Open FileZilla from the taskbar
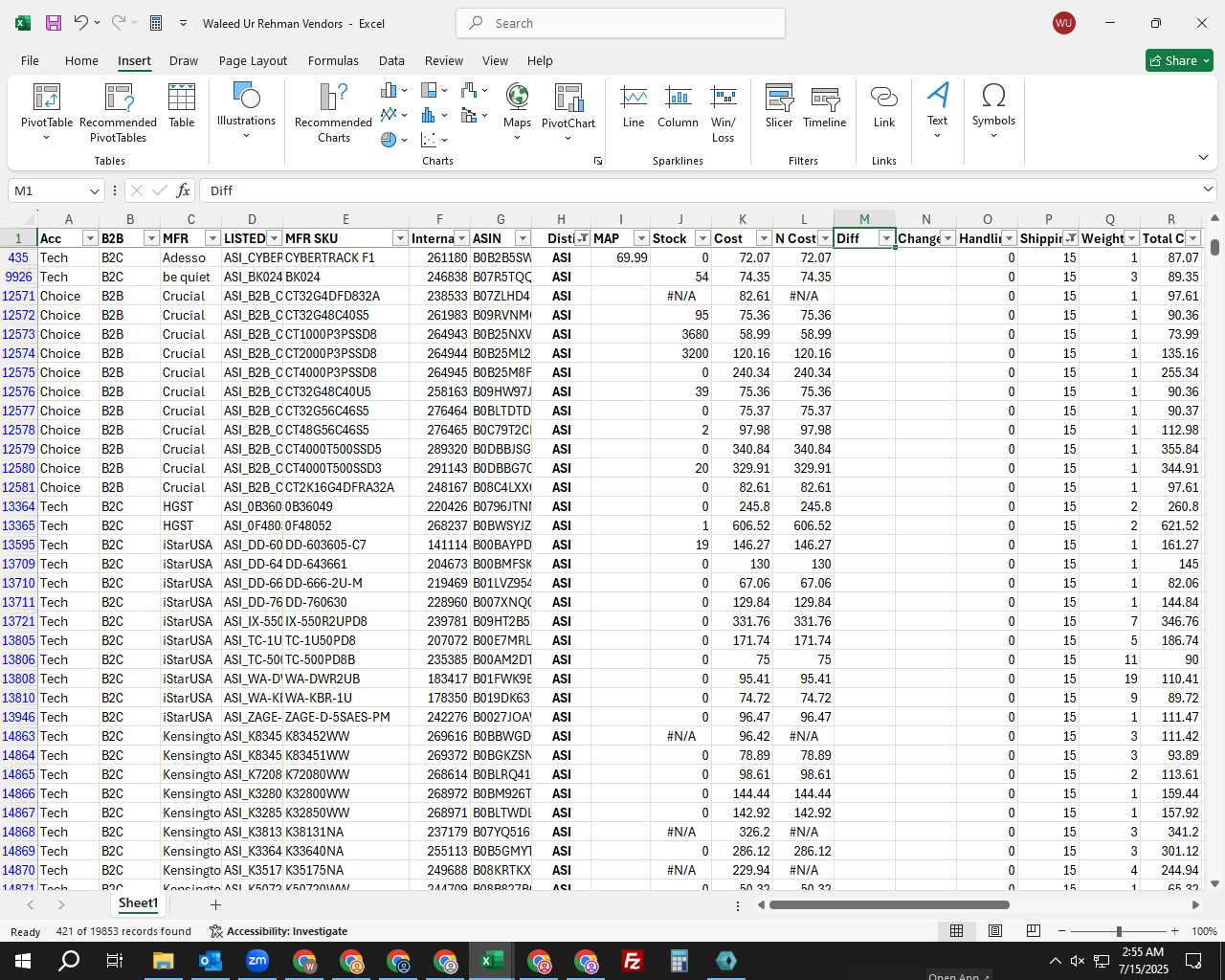The height and width of the screenshot is (980, 1225). (632, 961)
